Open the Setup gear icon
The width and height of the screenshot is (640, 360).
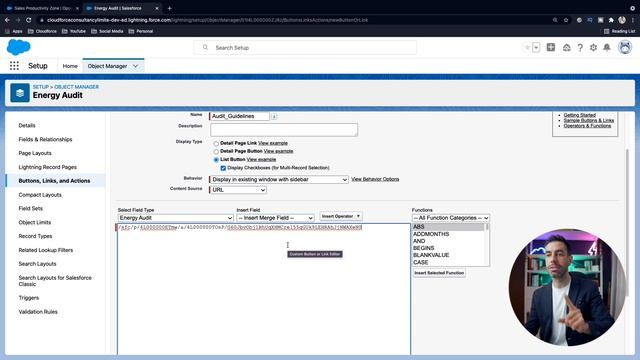click(x=593, y=48)
